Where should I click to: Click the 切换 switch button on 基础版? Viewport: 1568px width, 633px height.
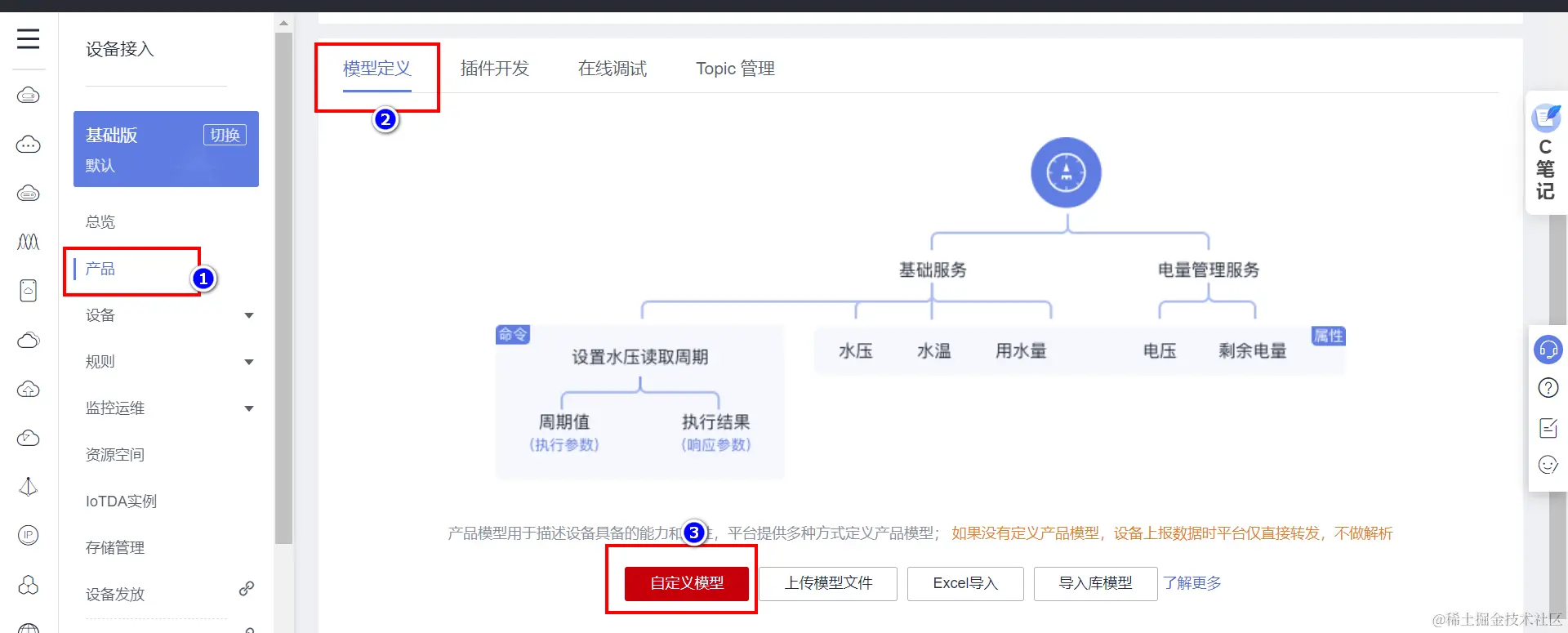click(x=225, y=135)
